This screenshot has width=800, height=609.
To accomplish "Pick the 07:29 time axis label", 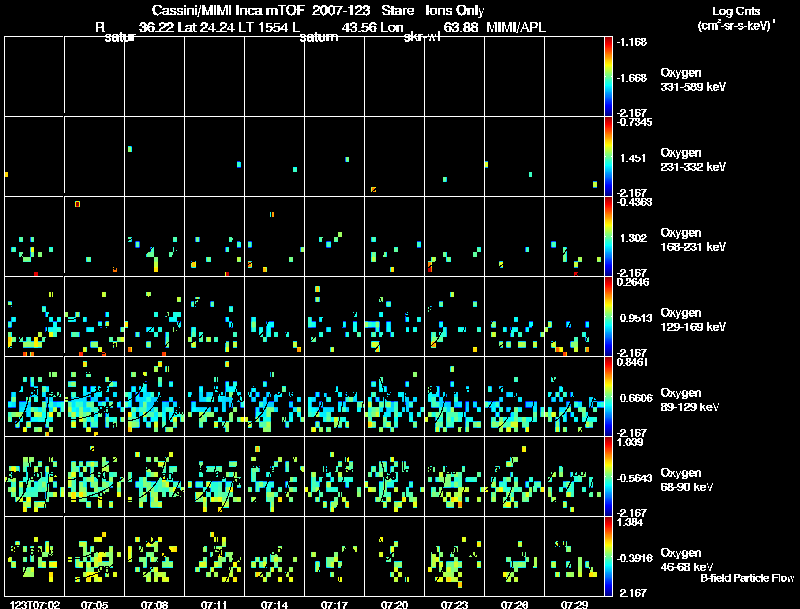I will (574, 604).
